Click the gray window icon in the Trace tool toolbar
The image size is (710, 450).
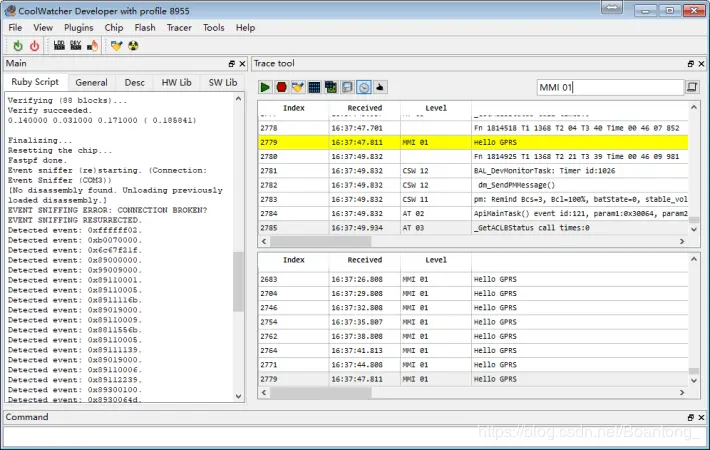[x=347, y=87]
